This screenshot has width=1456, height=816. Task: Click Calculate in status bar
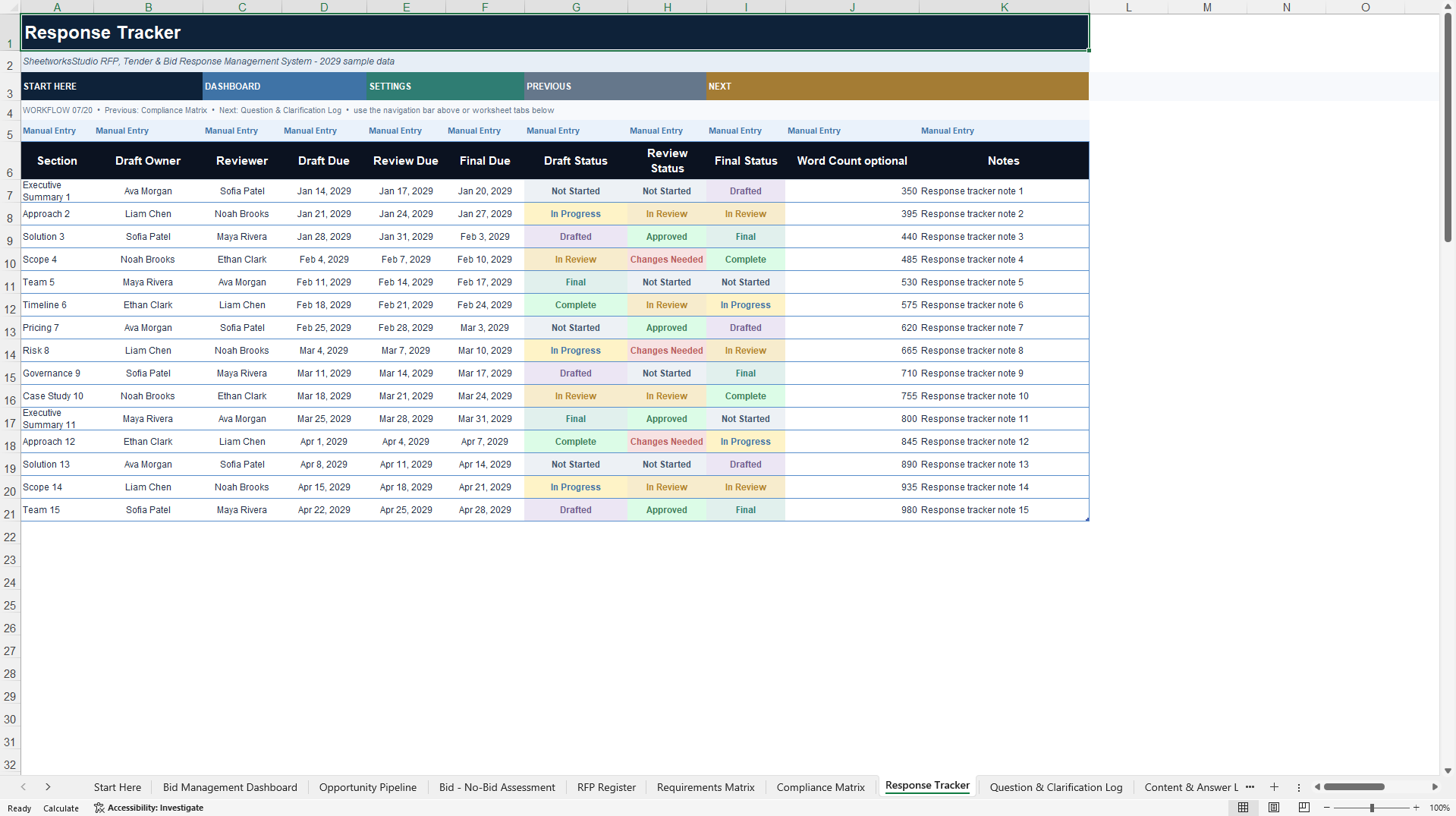[x=61, y=808]
